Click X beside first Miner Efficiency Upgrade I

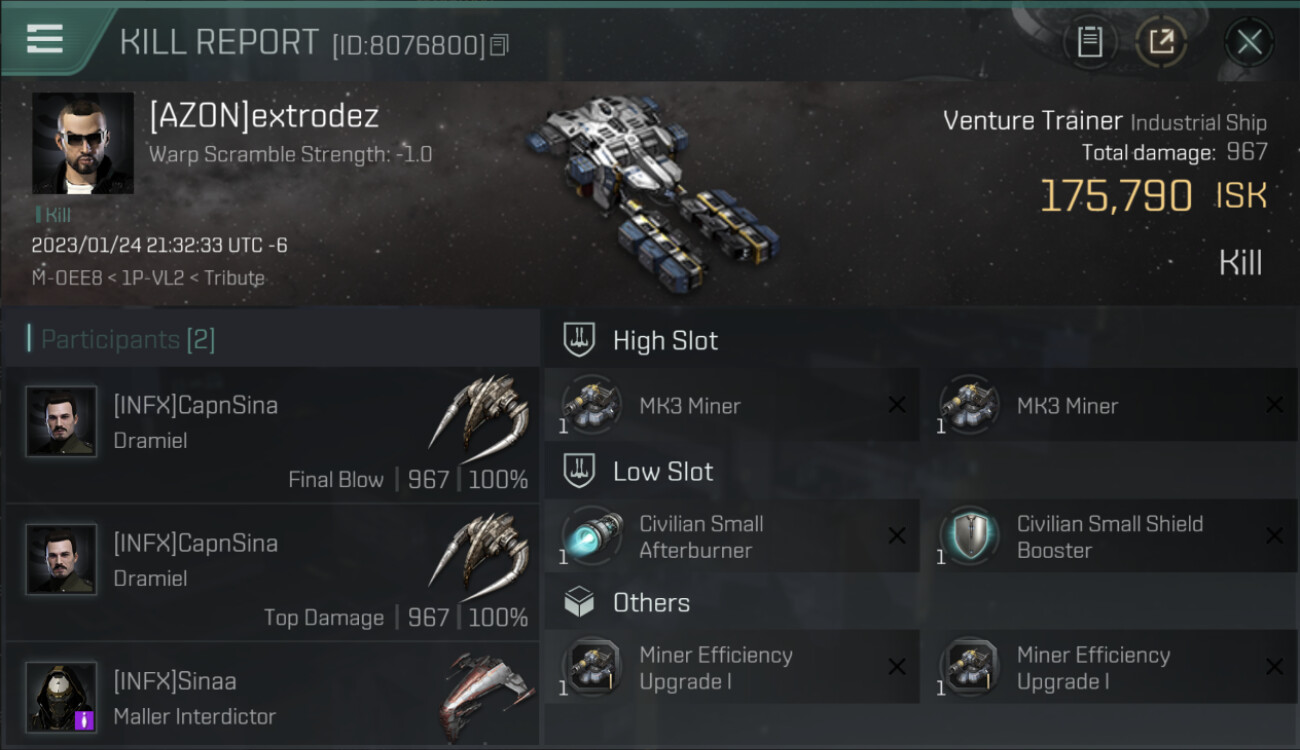coord(897,667)
